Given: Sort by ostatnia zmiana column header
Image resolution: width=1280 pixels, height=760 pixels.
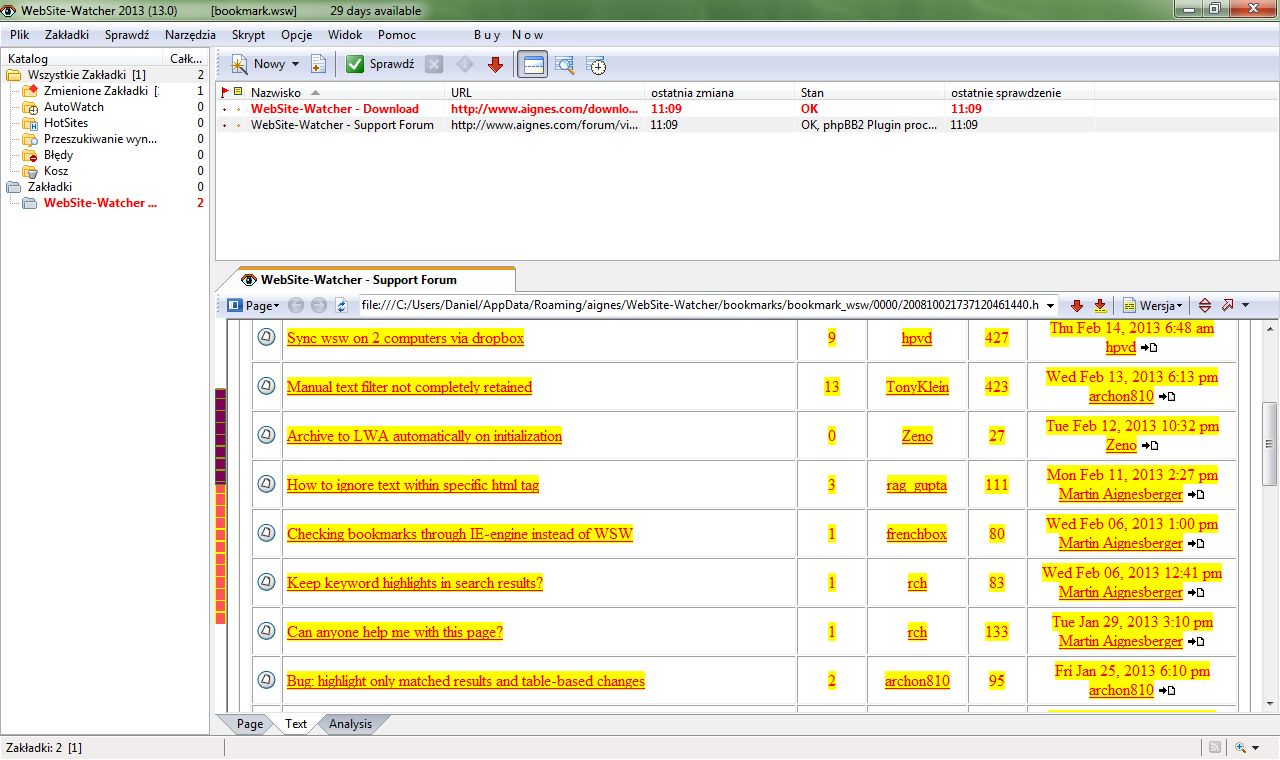Looking at the screenshot, I should pos(721,92).
